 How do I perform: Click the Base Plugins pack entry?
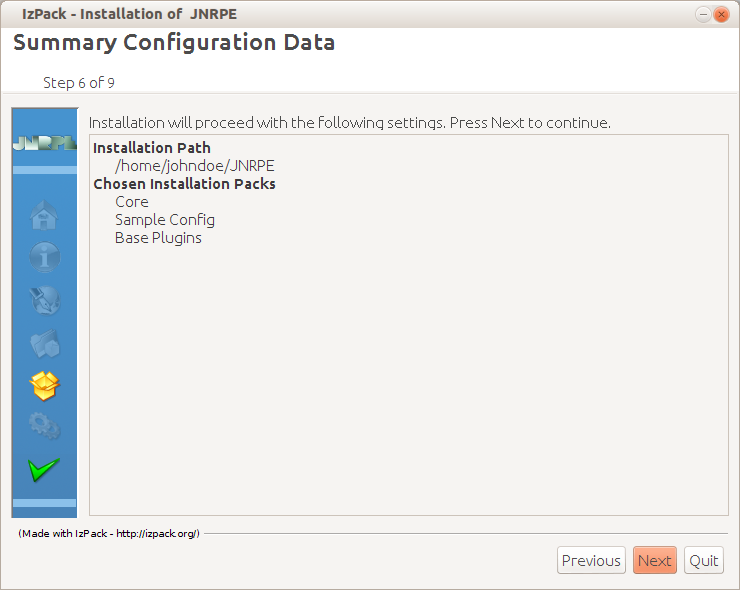coord(158,238)
